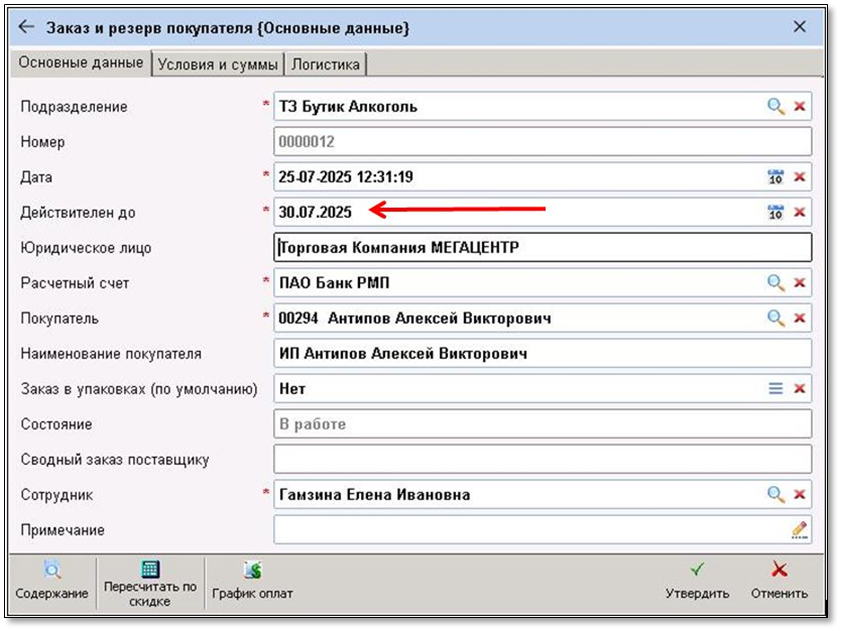Image resolution: width=841 pixels, height=631 pixels.
Task: Clear the Действителен до date value
Action: tap(800, 212)
